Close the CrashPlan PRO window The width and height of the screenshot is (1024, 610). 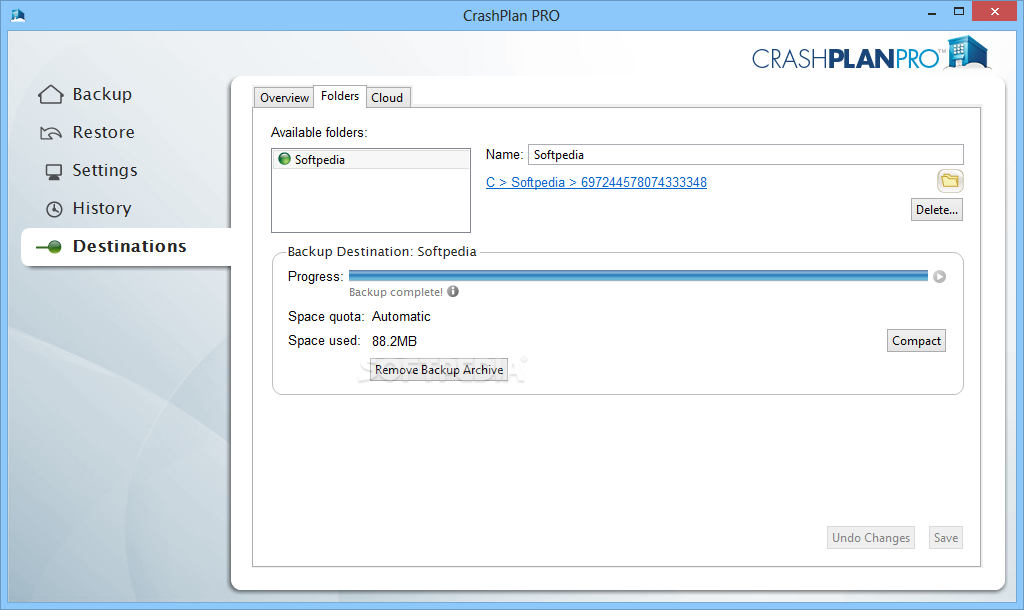coord(995,12)
